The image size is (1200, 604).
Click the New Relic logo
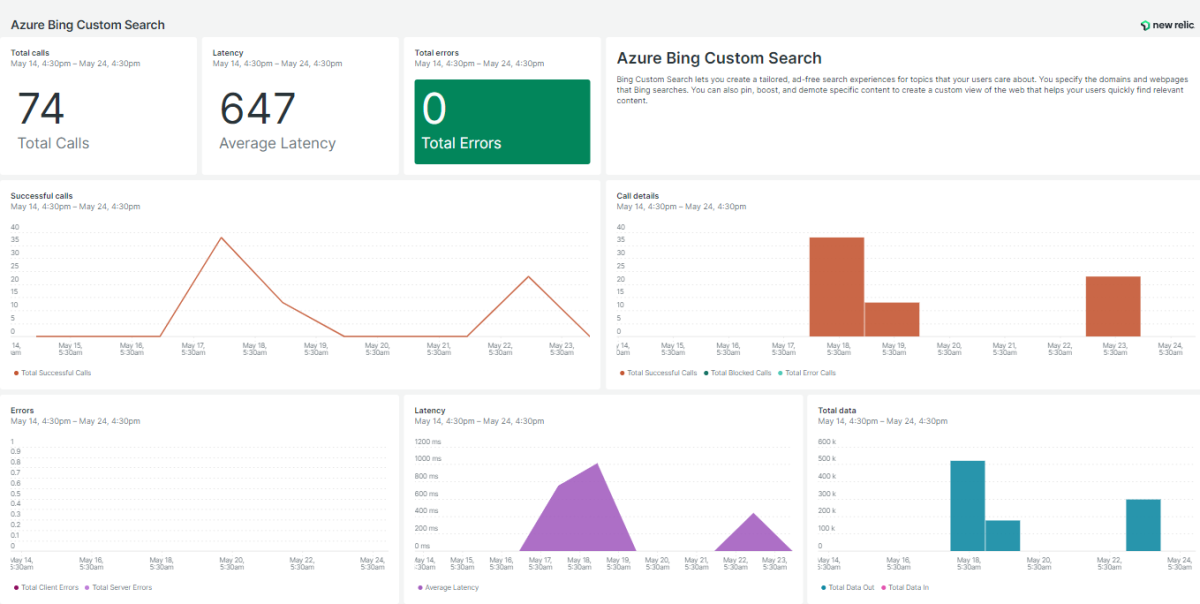(1165, 25)
